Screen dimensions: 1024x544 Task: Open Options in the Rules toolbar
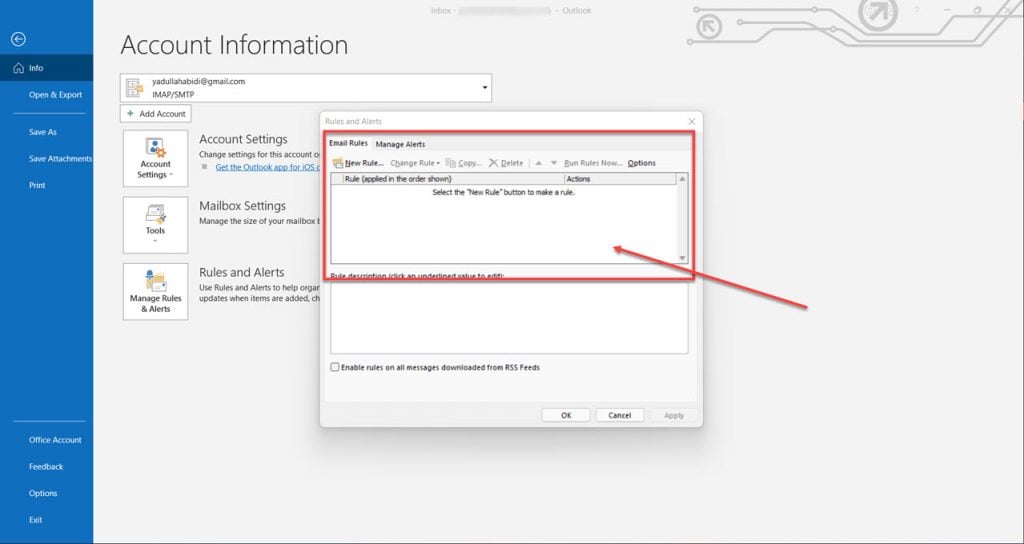641,163
